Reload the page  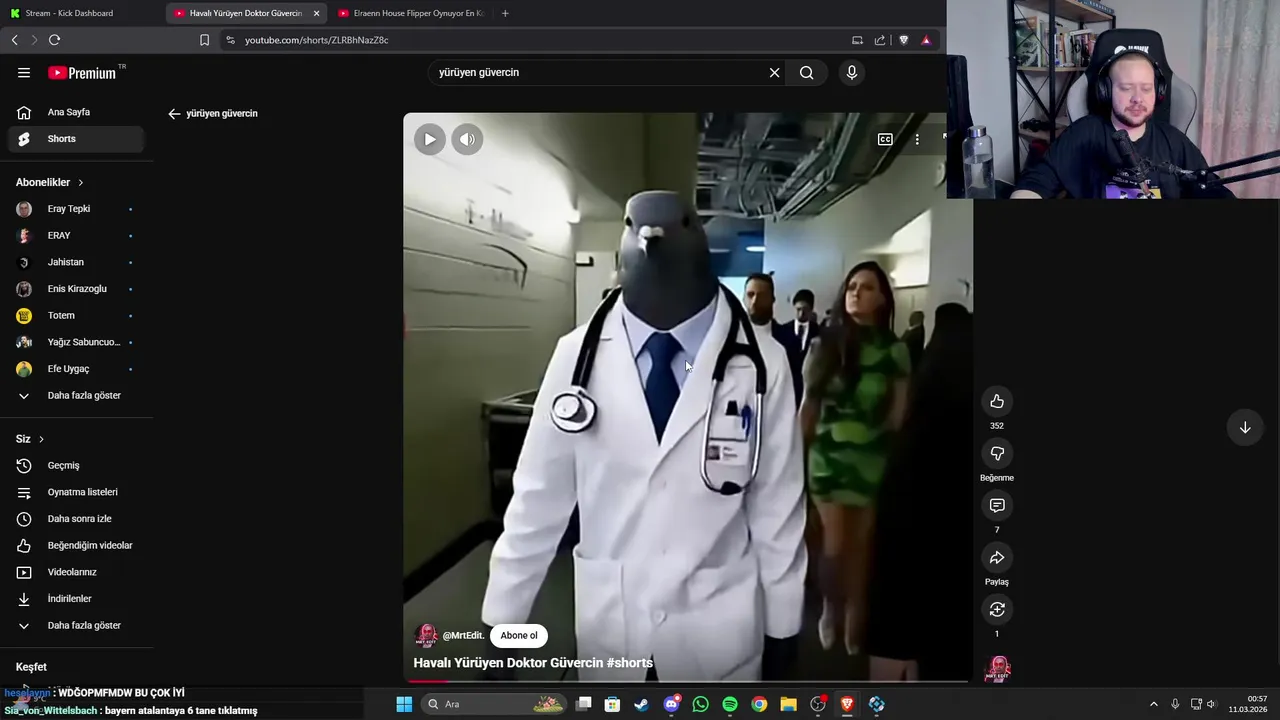tap(54, 40)
